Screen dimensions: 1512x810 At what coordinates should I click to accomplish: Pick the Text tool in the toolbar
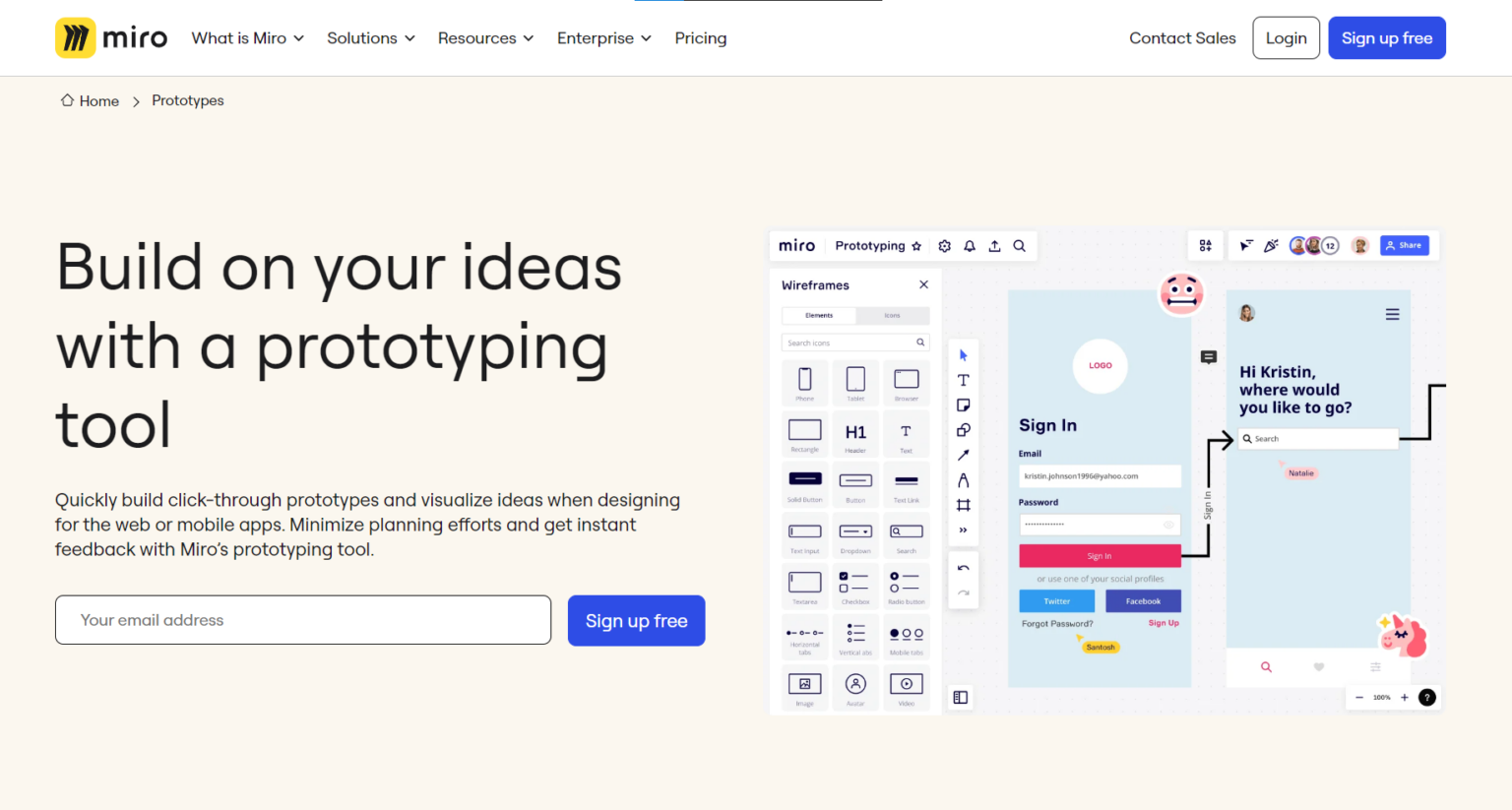click(963, 379)
